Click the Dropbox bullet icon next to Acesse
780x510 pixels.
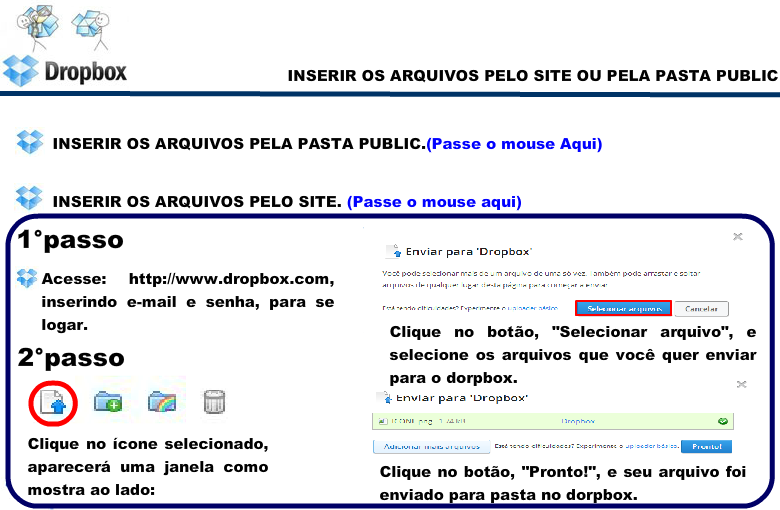tap(27, 278)
